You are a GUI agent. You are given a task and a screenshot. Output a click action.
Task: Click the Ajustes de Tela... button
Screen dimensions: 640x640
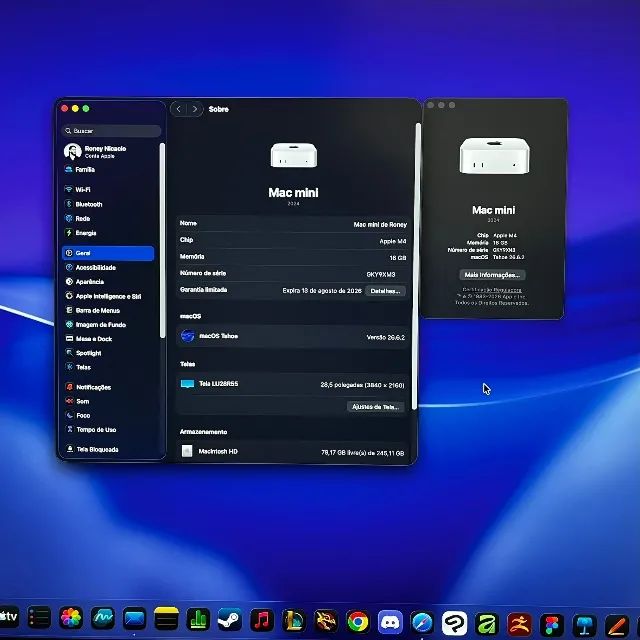pyautogui.click(x=376, y=407)
